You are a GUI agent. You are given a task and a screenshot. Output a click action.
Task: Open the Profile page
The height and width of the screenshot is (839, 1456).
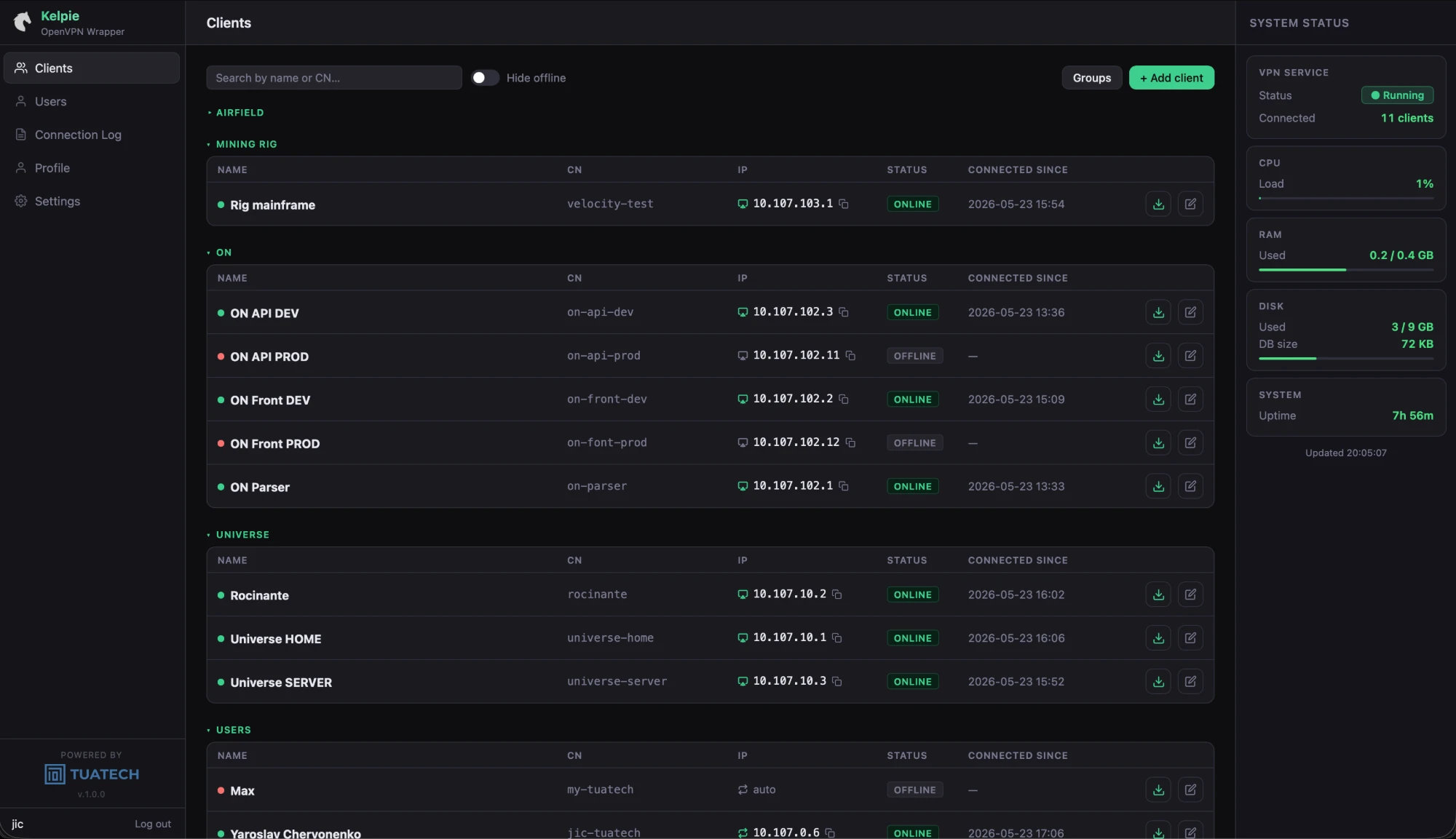point(92,168)
